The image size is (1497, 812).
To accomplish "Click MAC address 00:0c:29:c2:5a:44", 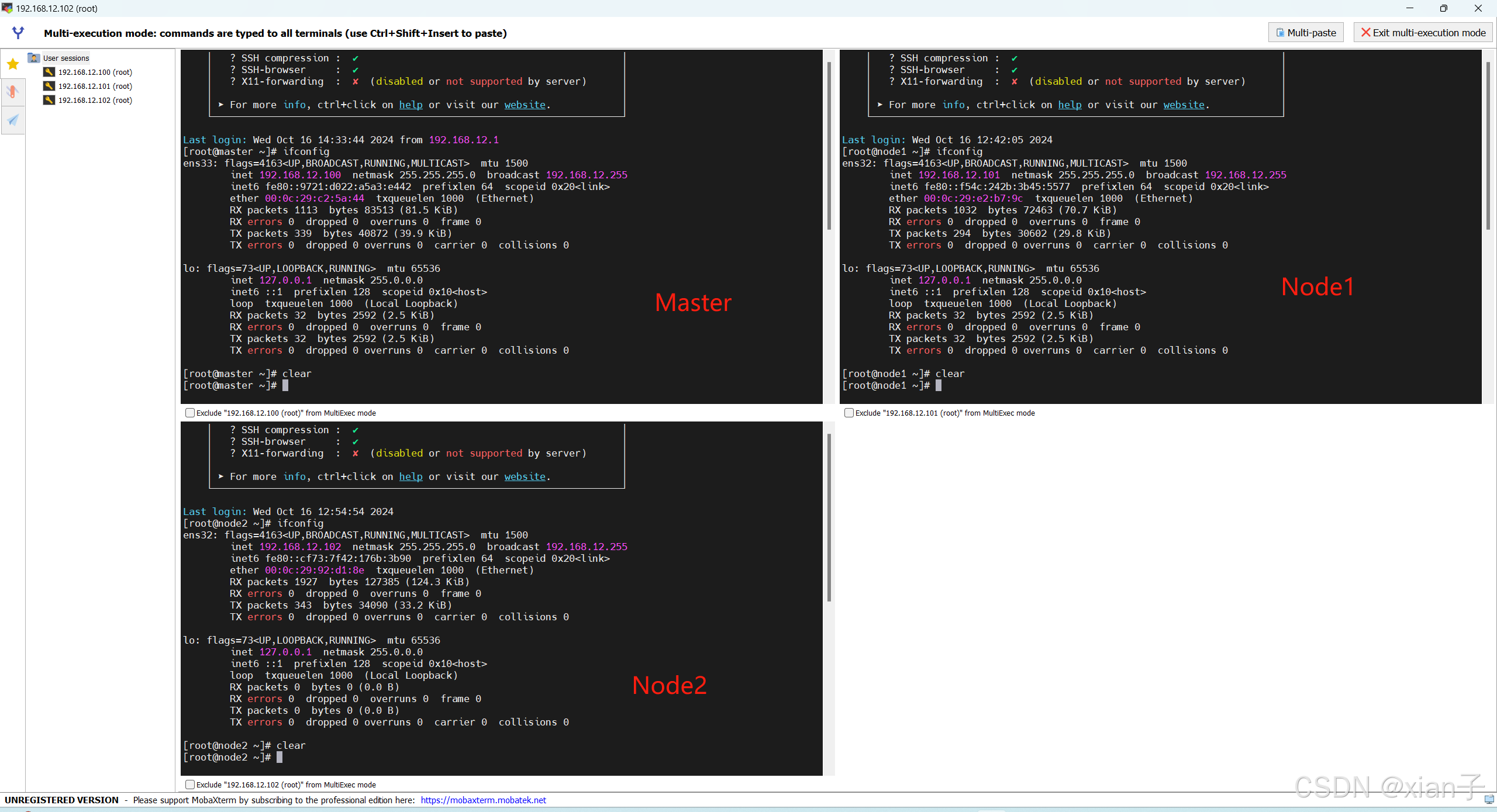I will click(315, 198).
